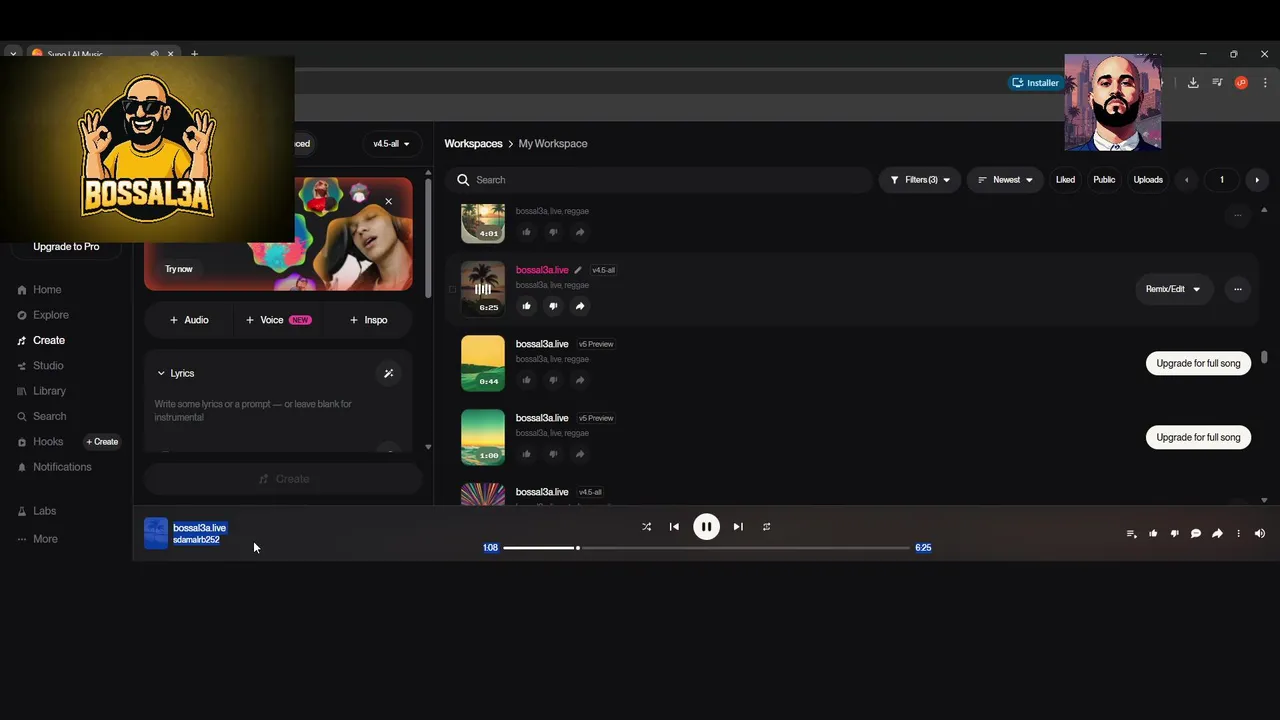Like the 0:44 song
This screenshot has width=1280, height=720.
[527, 380]
